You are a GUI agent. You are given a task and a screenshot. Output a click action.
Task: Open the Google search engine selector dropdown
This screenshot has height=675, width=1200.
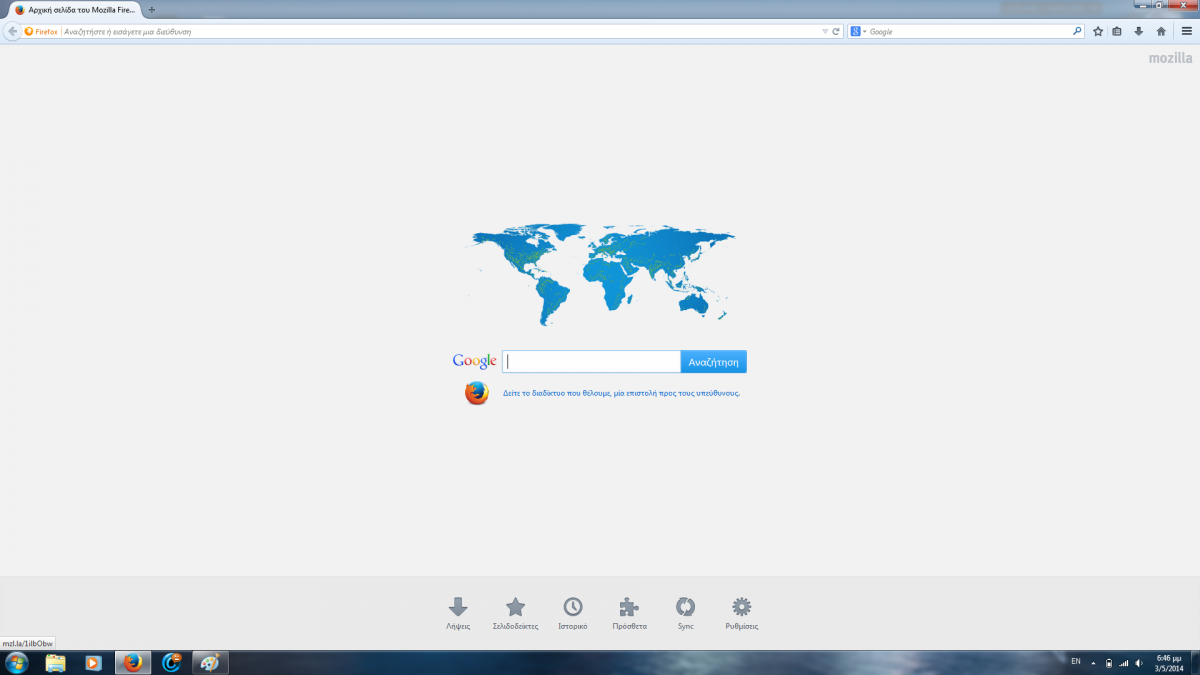pos(857,31)
